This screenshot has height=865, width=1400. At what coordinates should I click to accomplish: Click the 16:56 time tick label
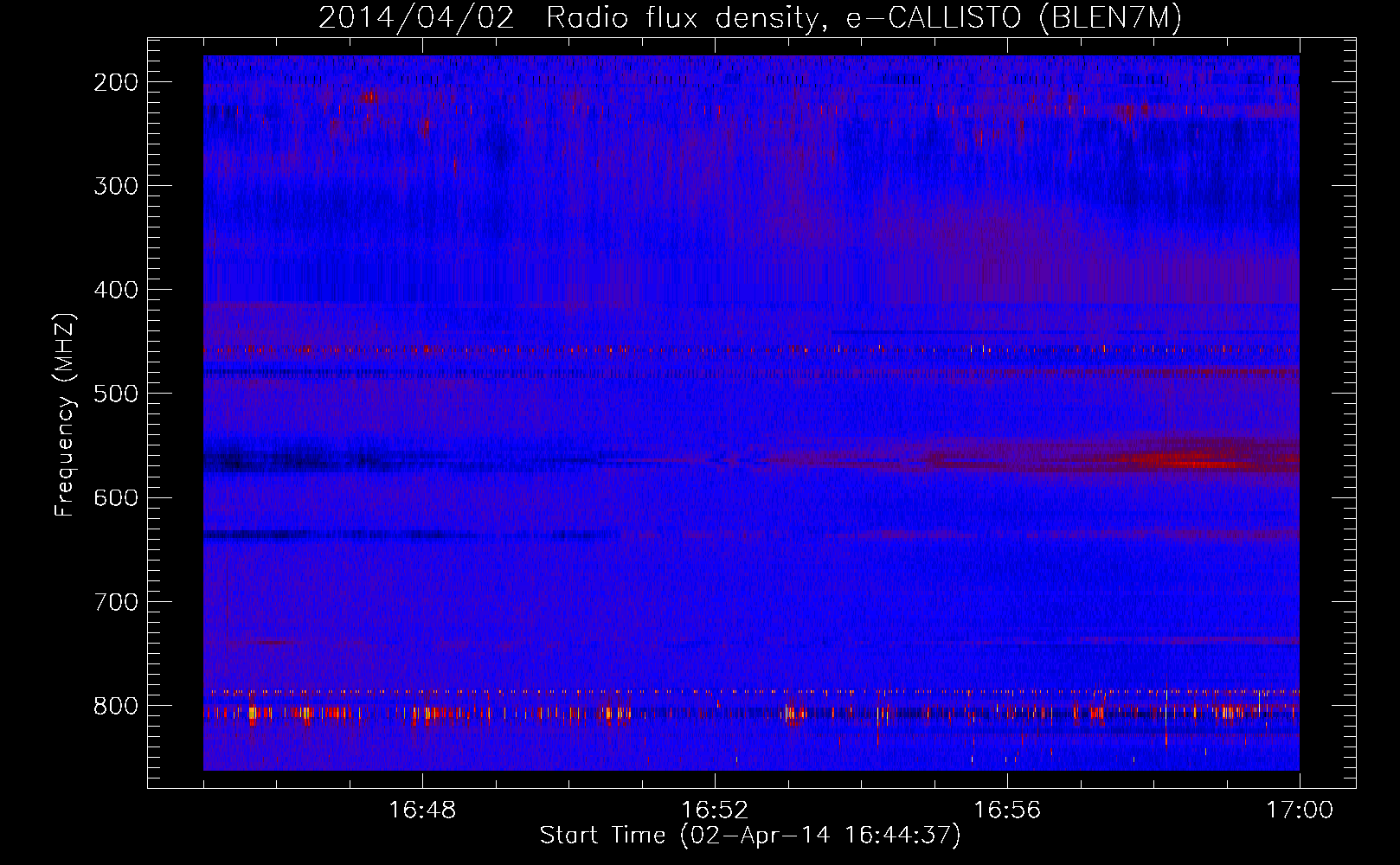pyautogui.click(x=1007, y=811)
